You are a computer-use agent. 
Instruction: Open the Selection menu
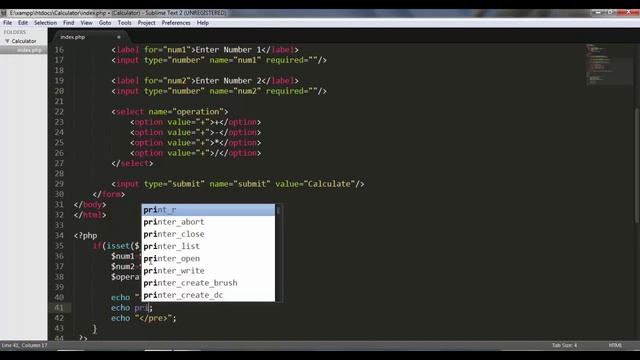tap(45, 23)
